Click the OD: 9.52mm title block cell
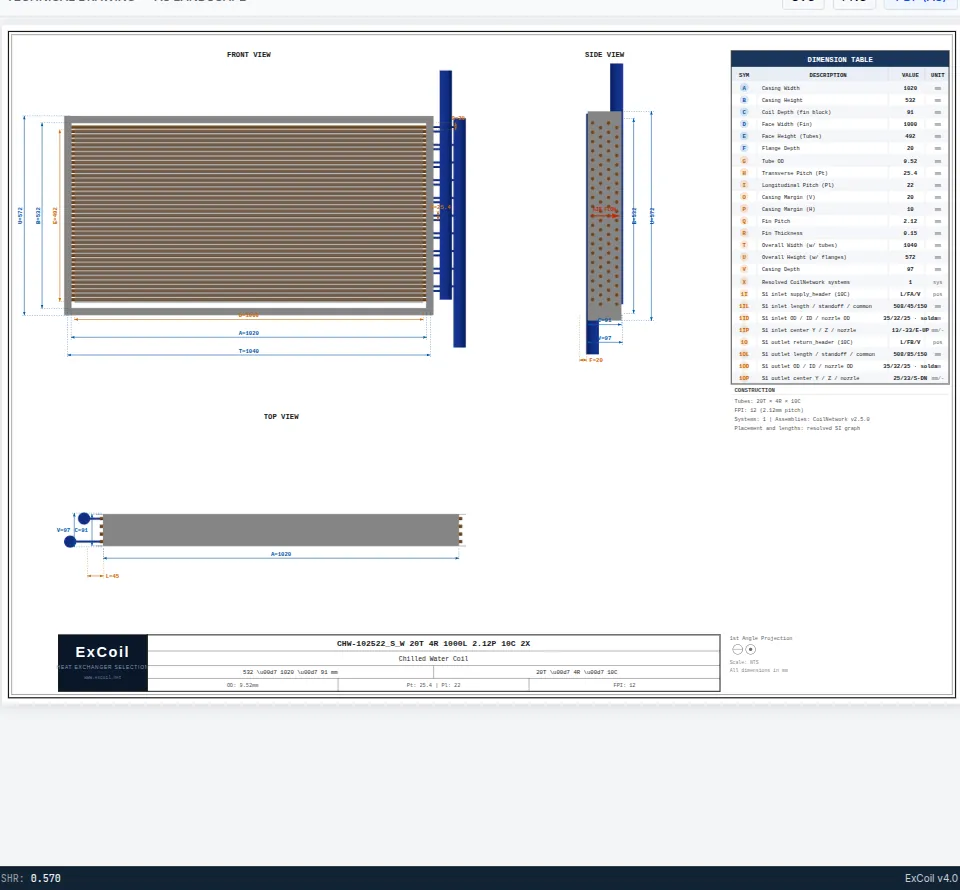The image size is (960, 890). coord(242,685)
